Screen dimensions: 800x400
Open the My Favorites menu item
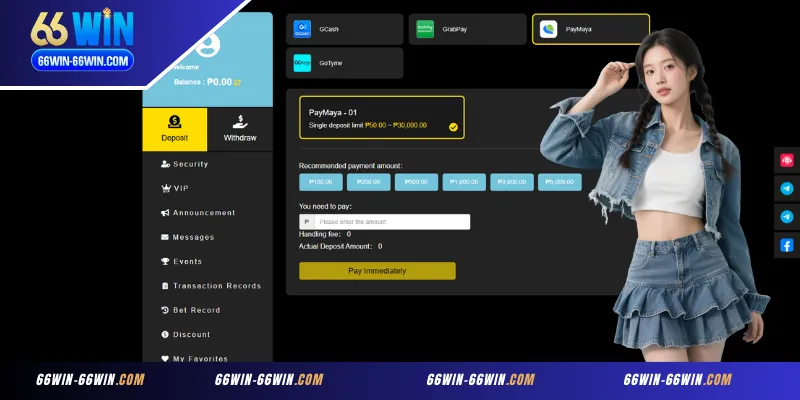pos(207,357)
